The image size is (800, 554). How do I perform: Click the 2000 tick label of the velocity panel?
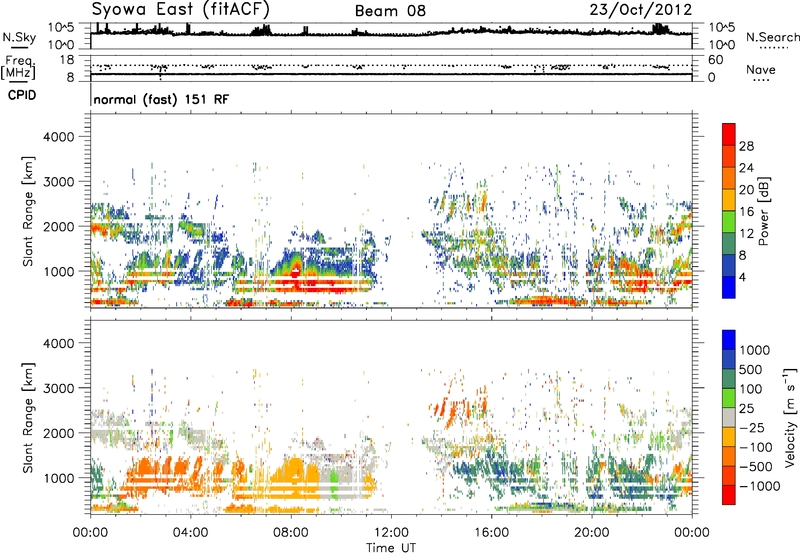(59, 433)
